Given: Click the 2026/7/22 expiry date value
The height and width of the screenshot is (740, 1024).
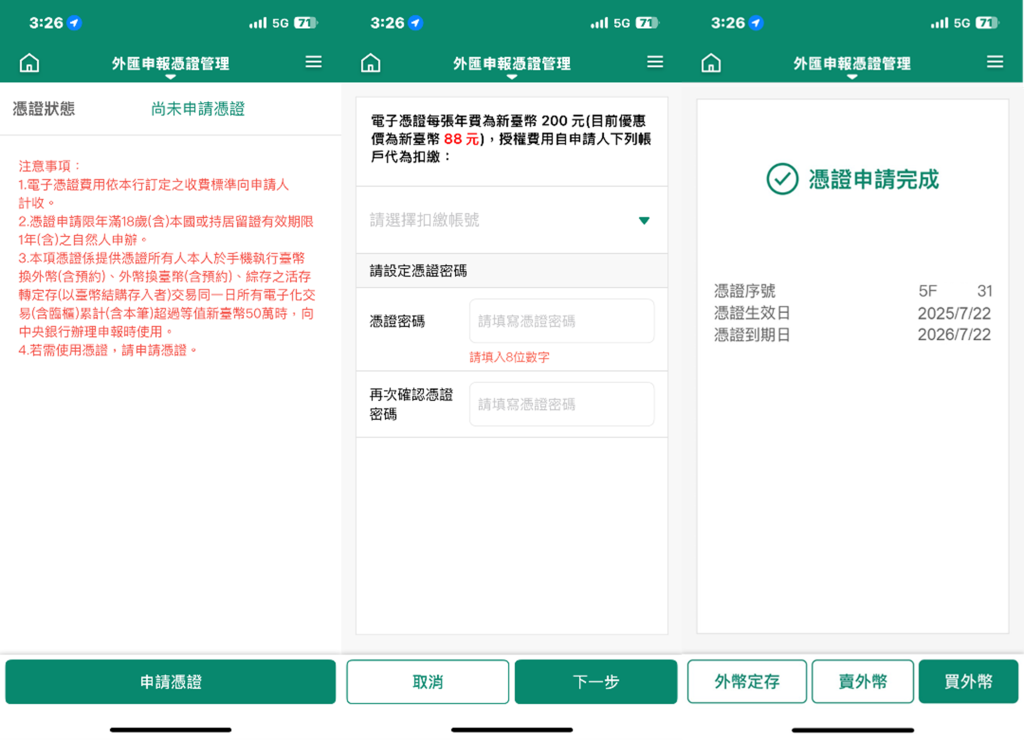Looking at the screenshot, I should point(954,335).
